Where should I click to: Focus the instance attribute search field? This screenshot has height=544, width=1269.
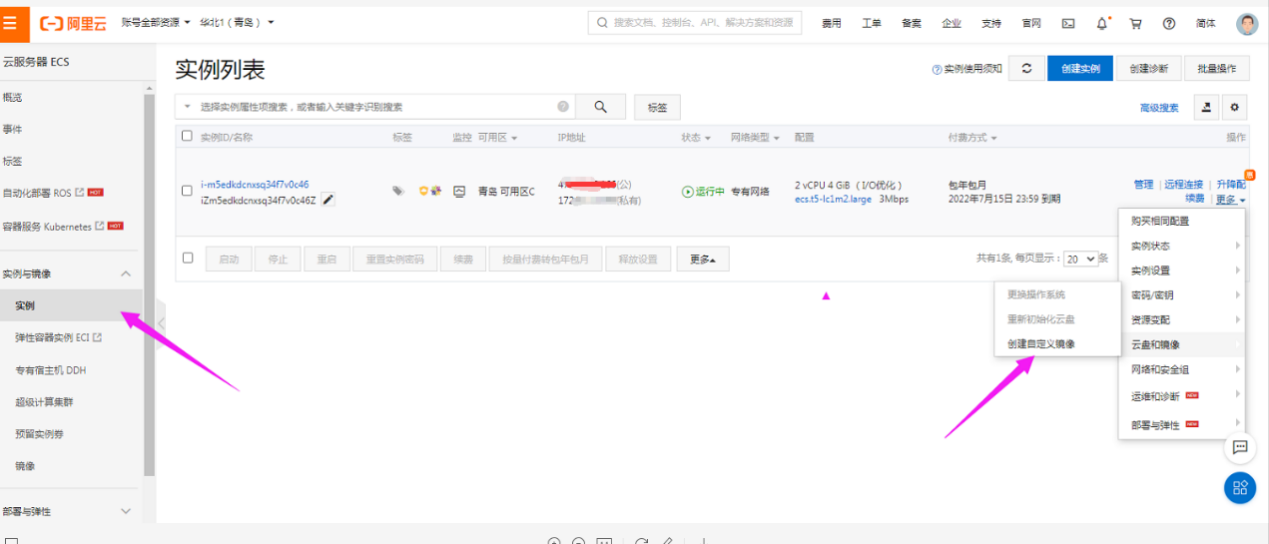(376, 107)
